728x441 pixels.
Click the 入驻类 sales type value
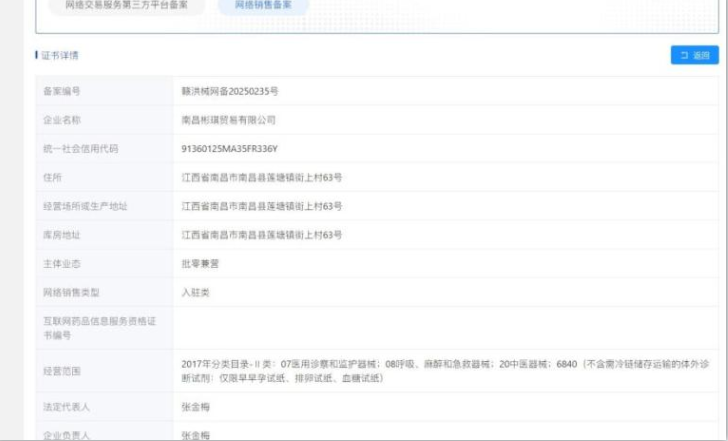point(196,292)
